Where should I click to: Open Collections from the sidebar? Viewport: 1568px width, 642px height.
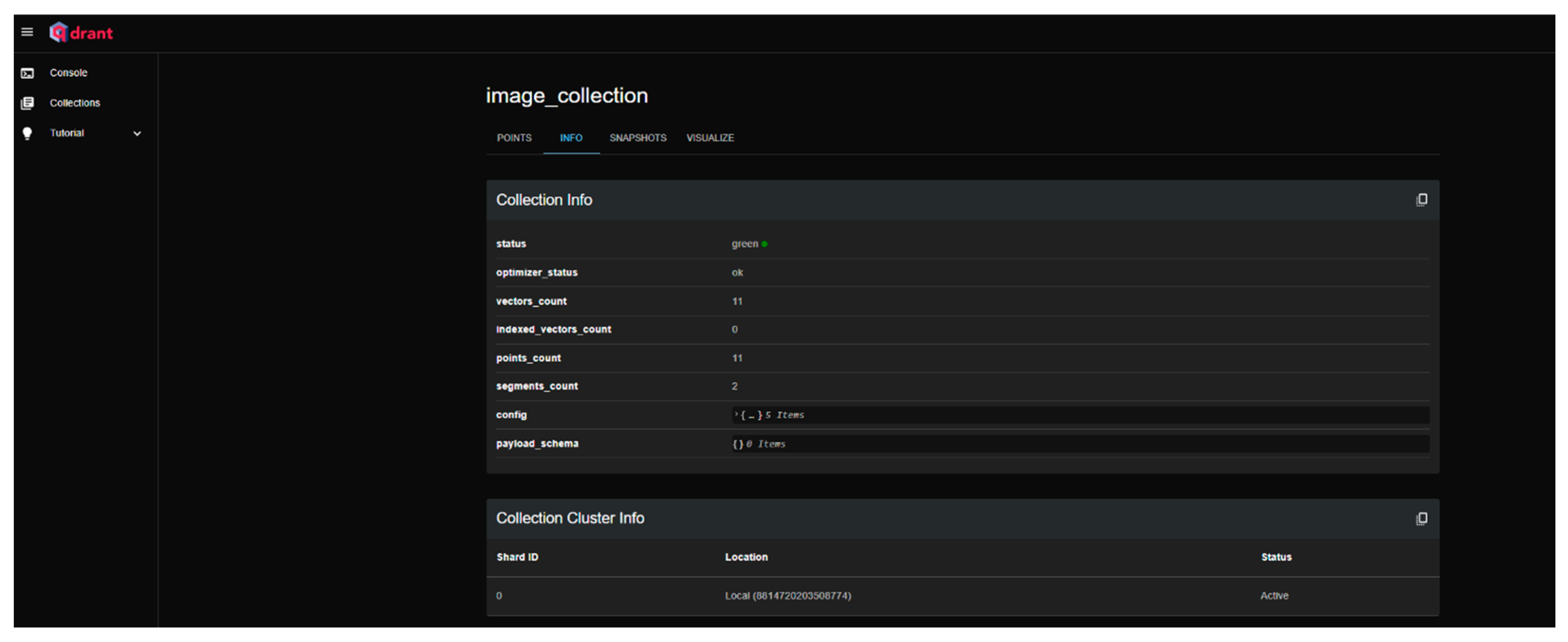click(x=75, y=103)
